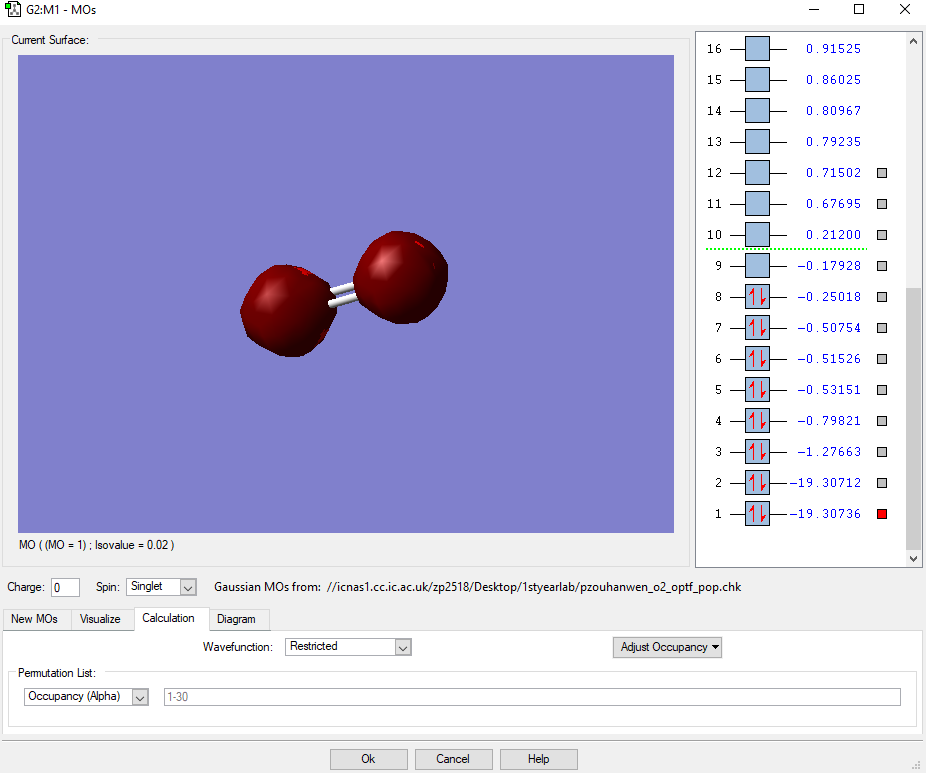This screenshot has height=773, width=926.
Task: Toggle the grey surface marker beside MO 2
Action: pos(882,483)
